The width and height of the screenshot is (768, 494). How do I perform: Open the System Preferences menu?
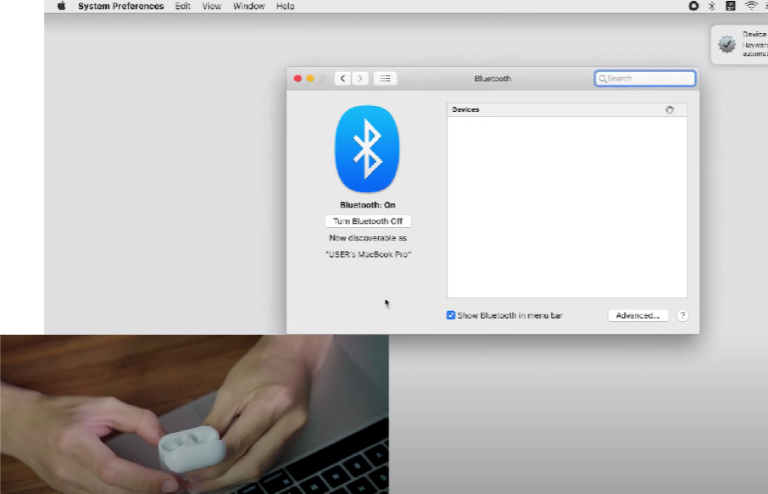pos(121,6)
